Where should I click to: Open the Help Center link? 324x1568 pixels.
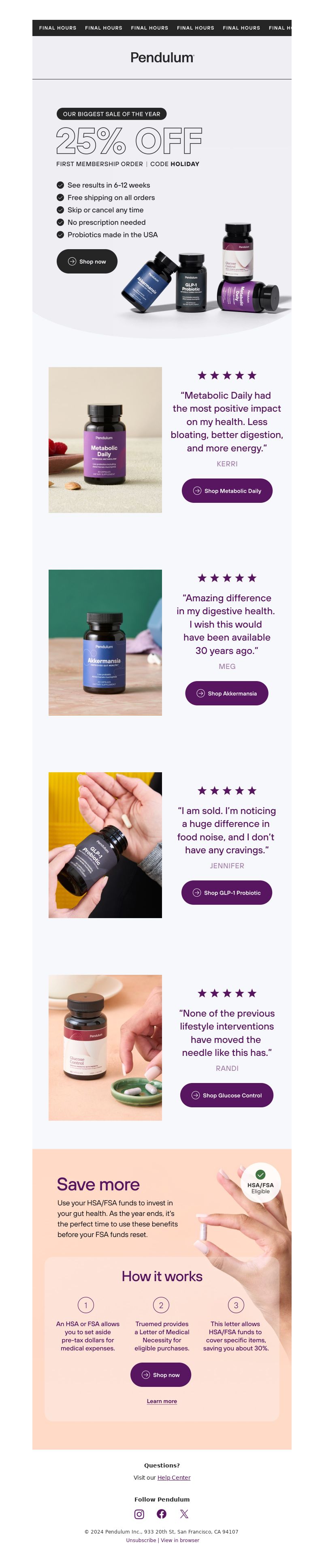[x=174, y=1477]
